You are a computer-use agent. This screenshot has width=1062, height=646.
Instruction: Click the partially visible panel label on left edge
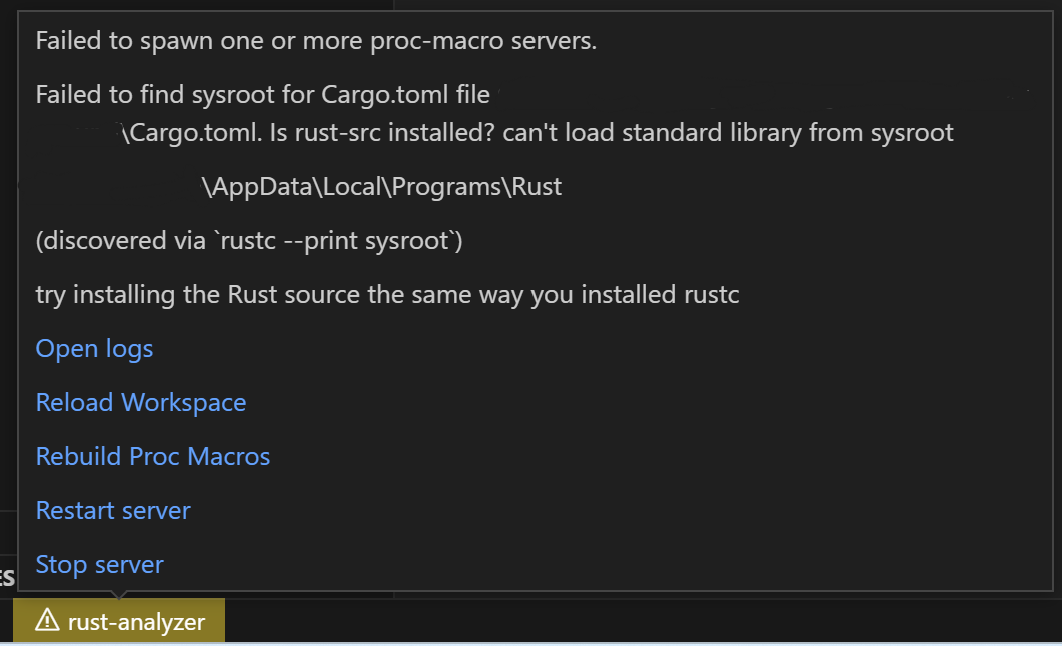pyautogui.click(x=5, y=576)
